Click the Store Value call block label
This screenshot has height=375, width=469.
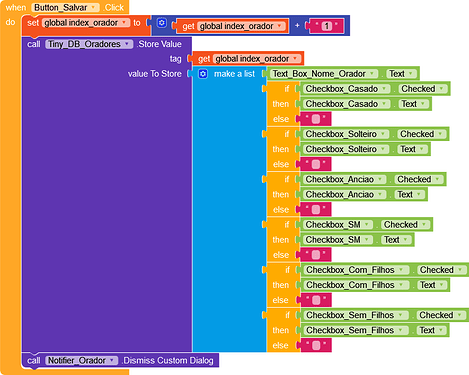(159, 44)
